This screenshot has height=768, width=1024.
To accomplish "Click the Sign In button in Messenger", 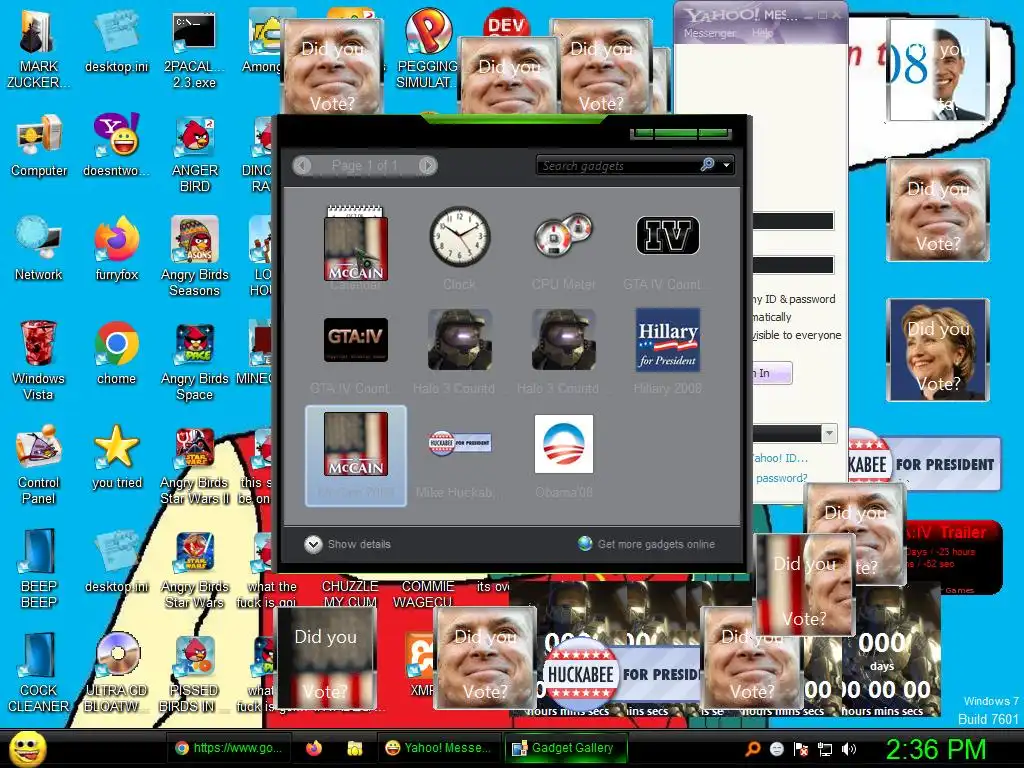I will (x=772, y=373).
